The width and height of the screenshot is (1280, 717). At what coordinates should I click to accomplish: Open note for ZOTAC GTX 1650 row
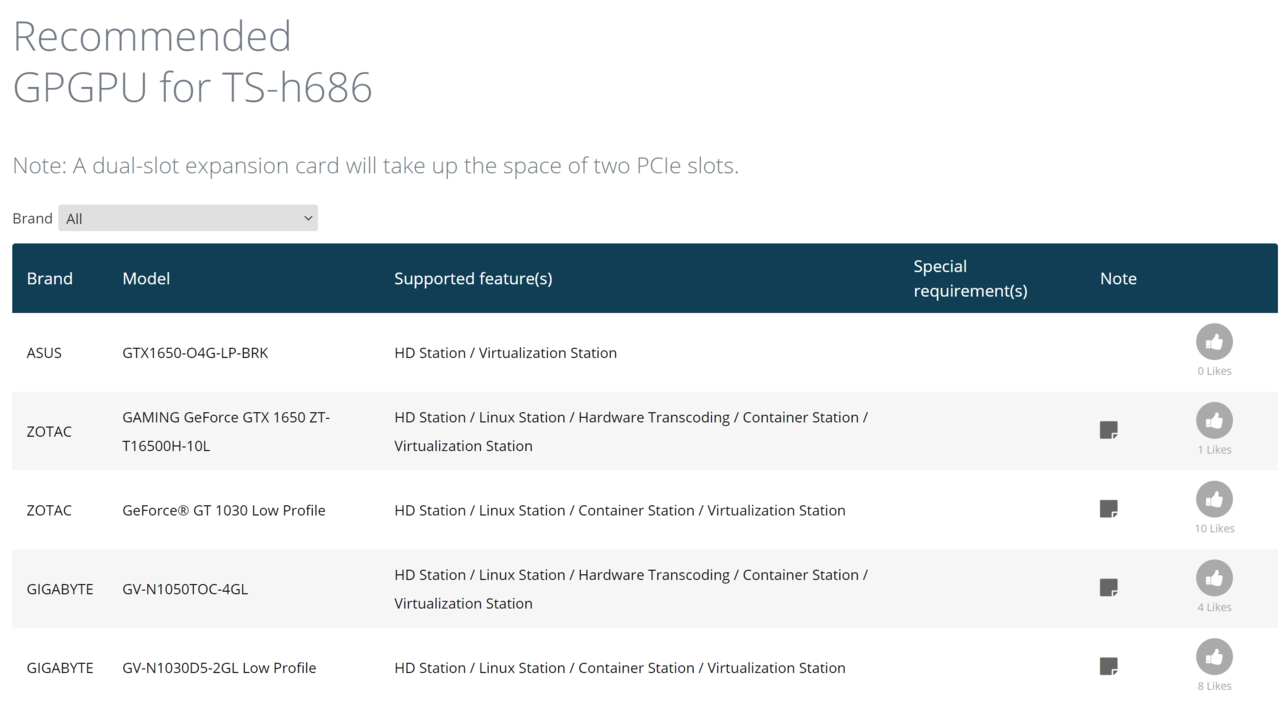tap(1108, 430)
